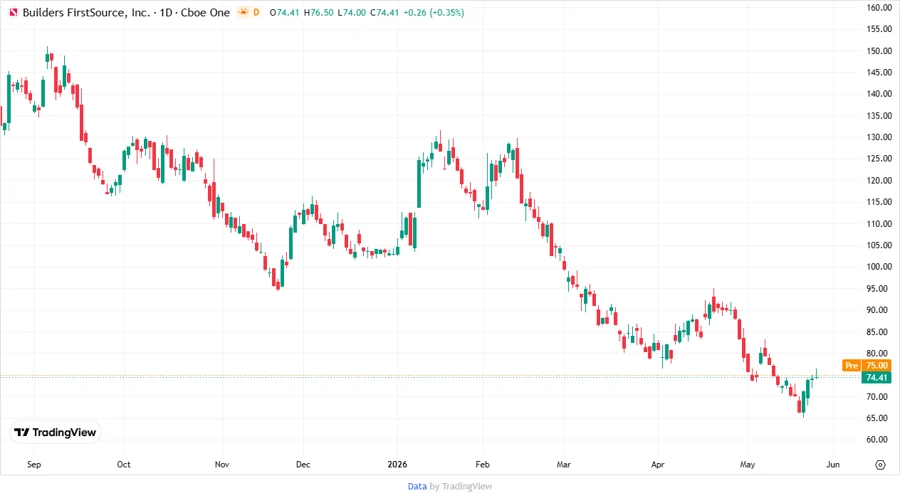Click the 60.00 price axis label
Screen dimensions: 900x498
[x=879, y=439]
